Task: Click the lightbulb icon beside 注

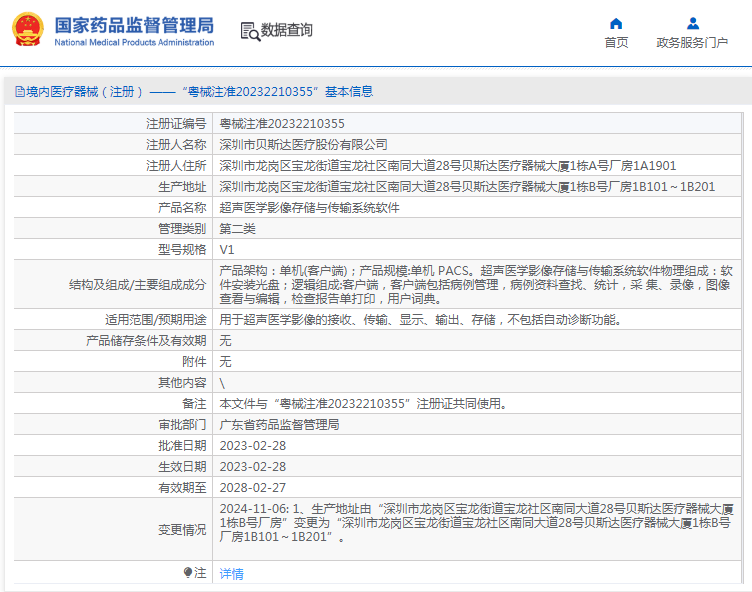Action: (188, 572)
